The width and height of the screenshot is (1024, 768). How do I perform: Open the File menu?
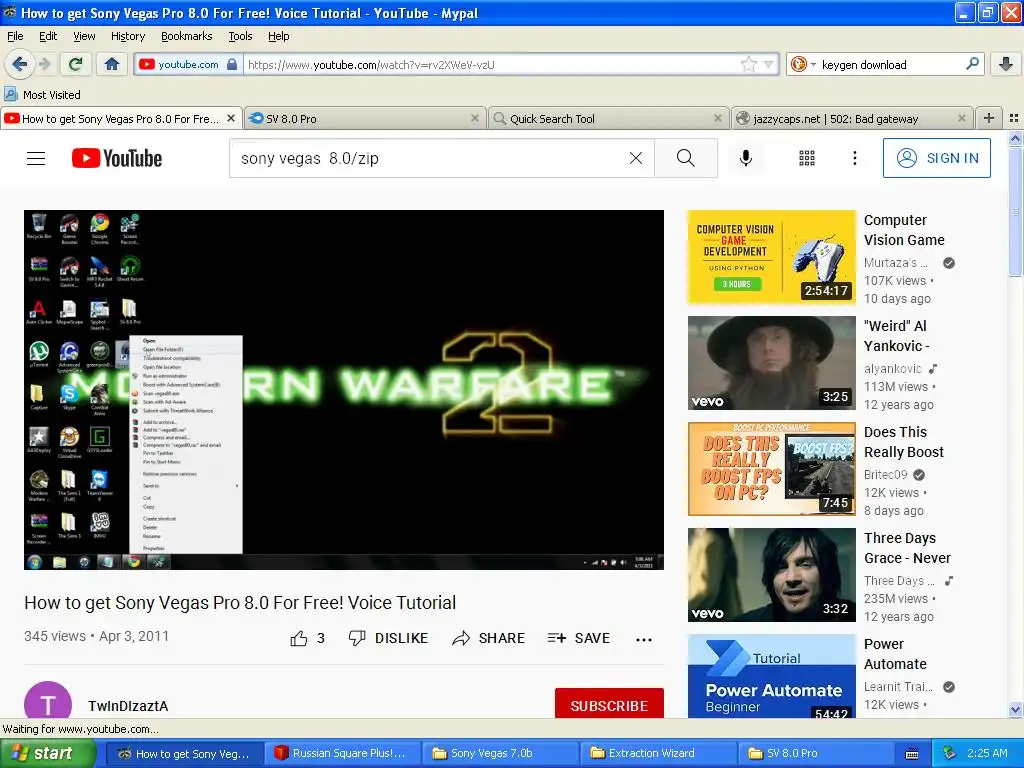[x=15, y=36]
